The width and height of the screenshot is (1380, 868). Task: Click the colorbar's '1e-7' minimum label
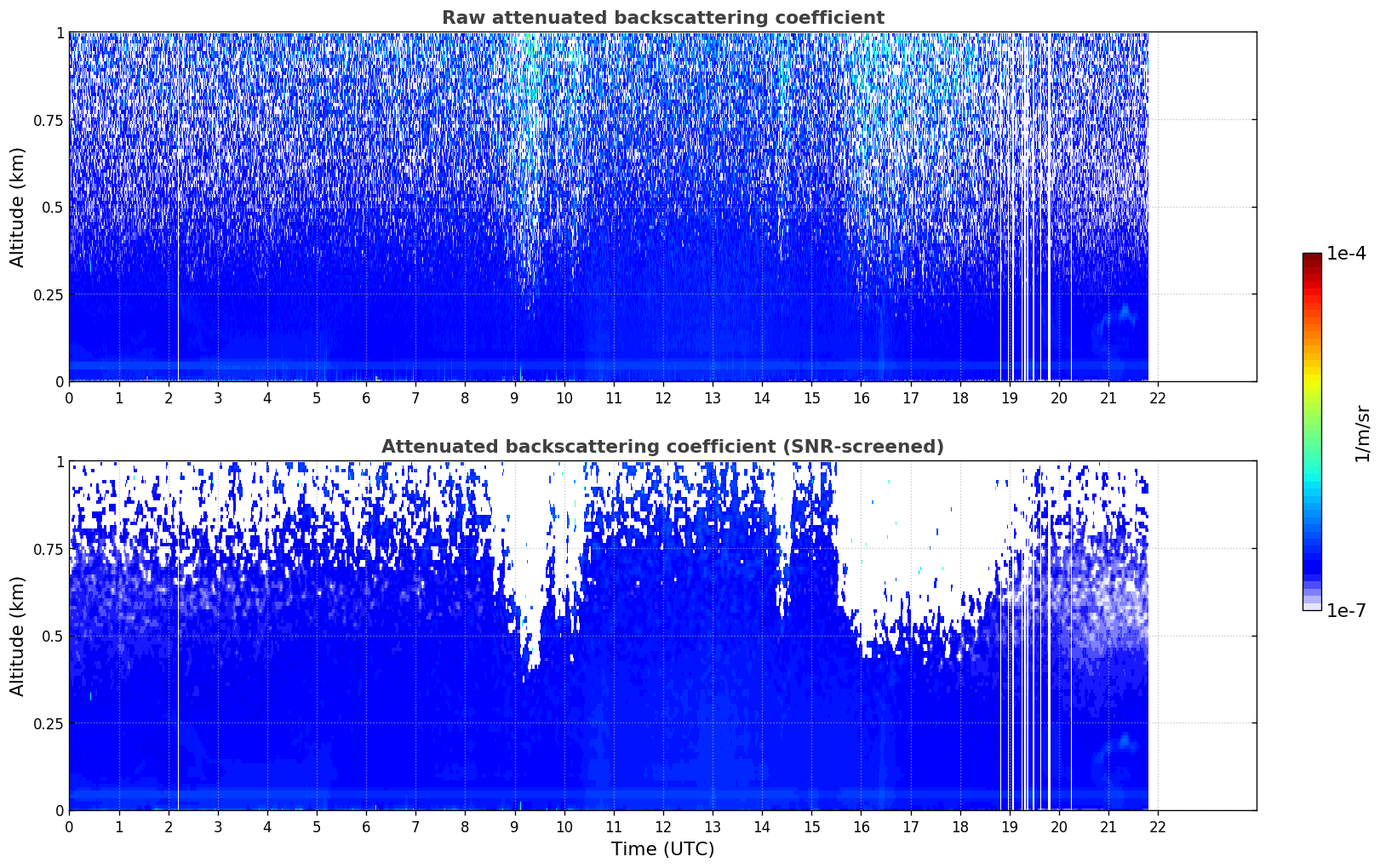coord(1346,610)
